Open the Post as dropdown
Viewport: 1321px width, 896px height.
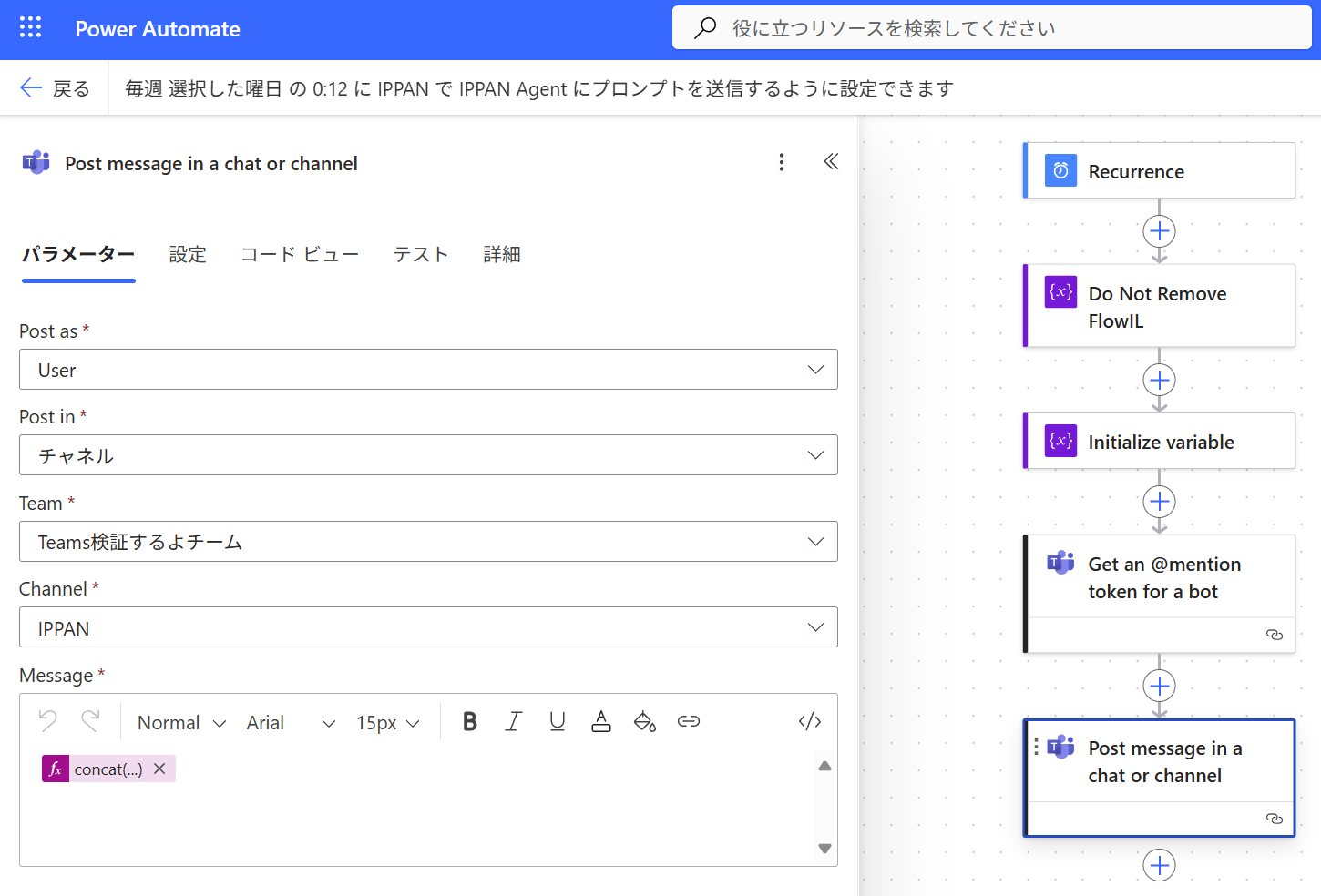tap(428, 370)
